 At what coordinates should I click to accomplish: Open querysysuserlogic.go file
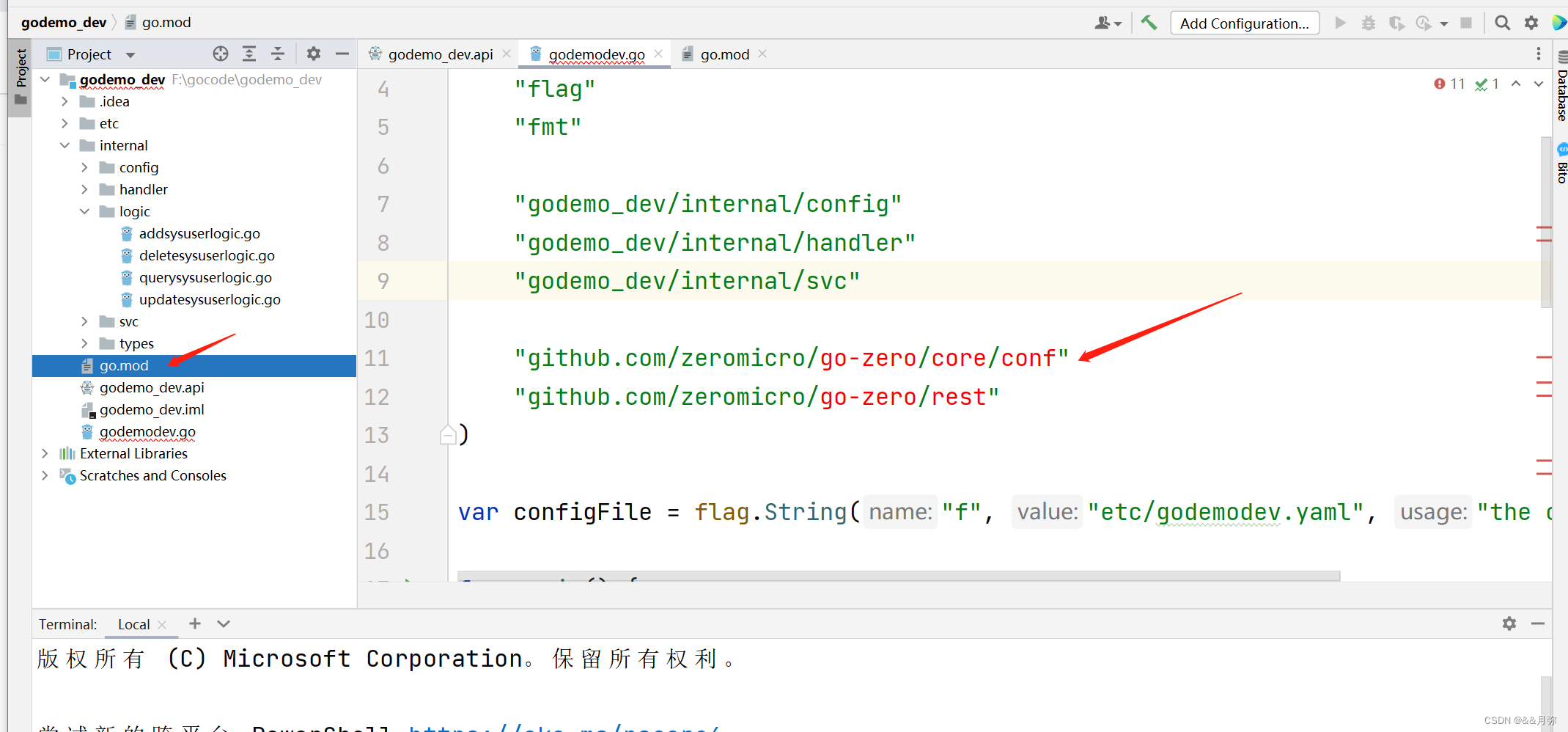point(205,277)
